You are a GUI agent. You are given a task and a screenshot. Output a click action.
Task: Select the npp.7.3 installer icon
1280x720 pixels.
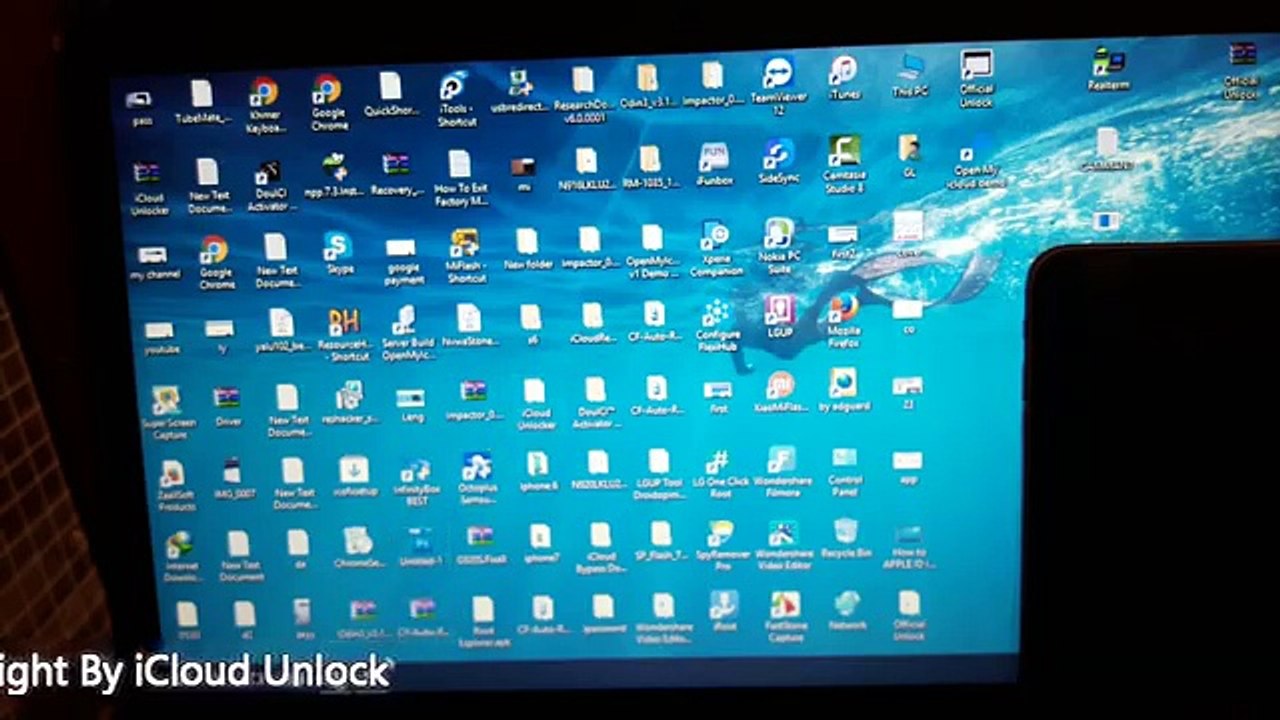click(x=335, y=174)
